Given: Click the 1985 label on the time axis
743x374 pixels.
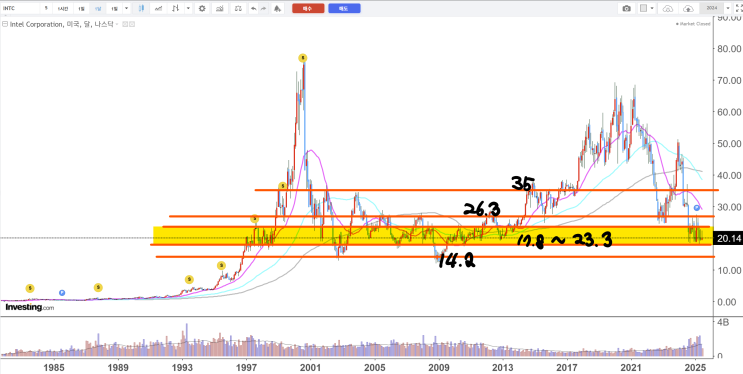Looking at the screenshot, I should tap(54, 367).
